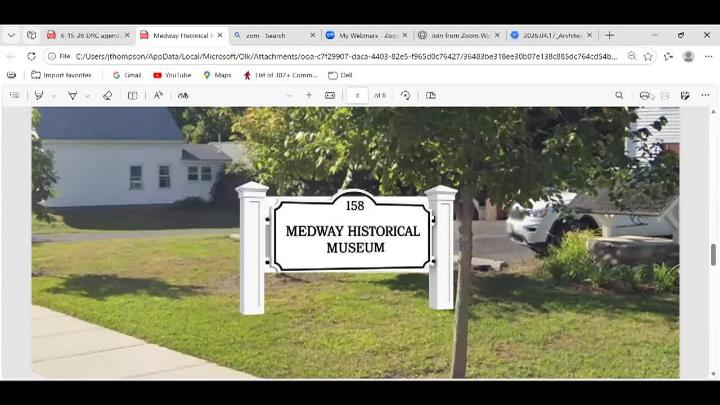Close the My Webinars tab
The image size is (720, 405).
click(405, 35)
